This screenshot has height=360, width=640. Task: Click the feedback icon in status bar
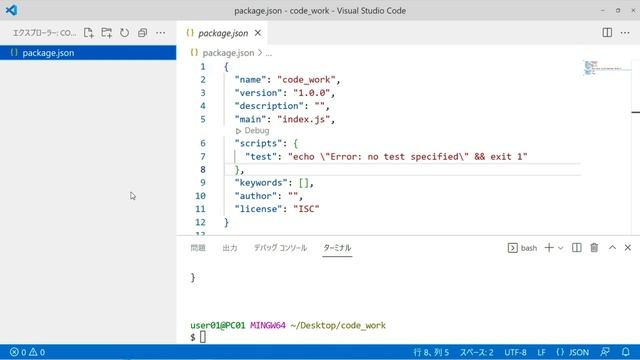pos(605,352)
